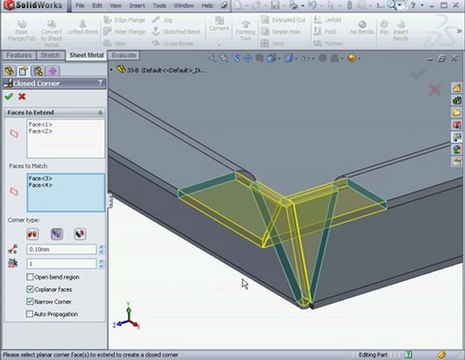
Task: Click the gap distance 0.10mm field
Action: [61, 249]
